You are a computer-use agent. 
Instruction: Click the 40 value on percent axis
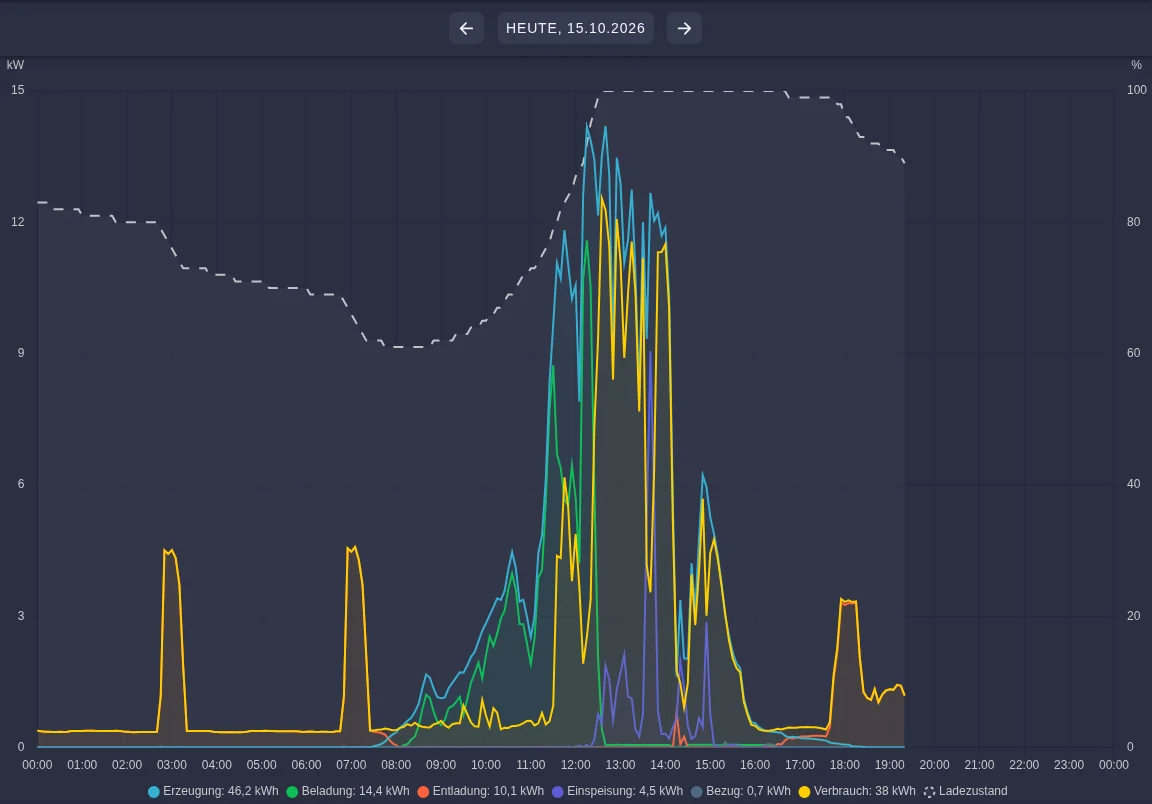[1134, 484]
